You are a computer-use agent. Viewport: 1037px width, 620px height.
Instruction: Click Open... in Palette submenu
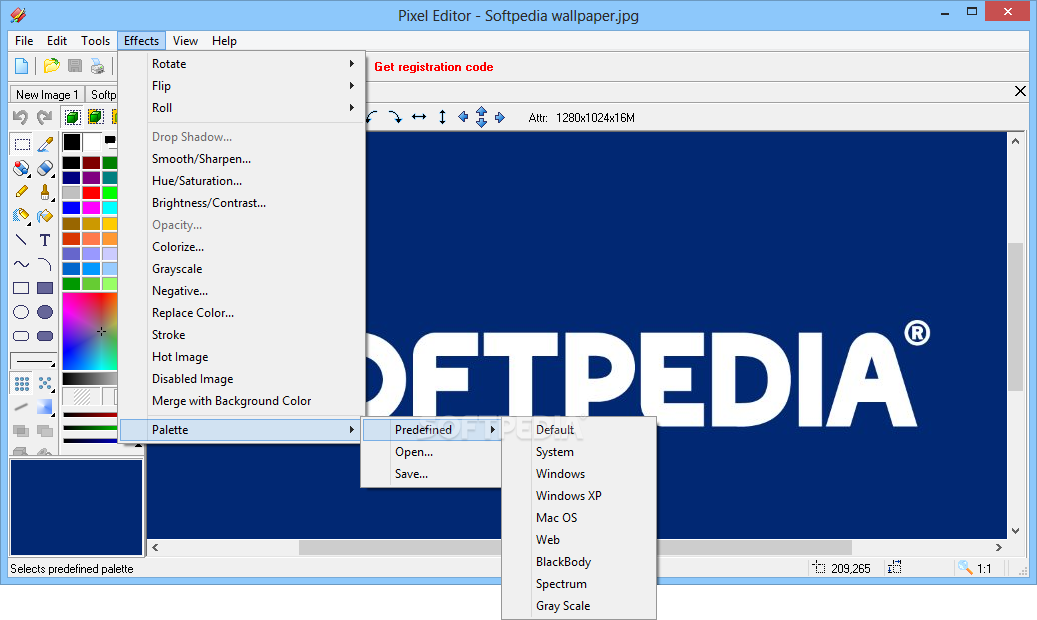tap(432, 452)
